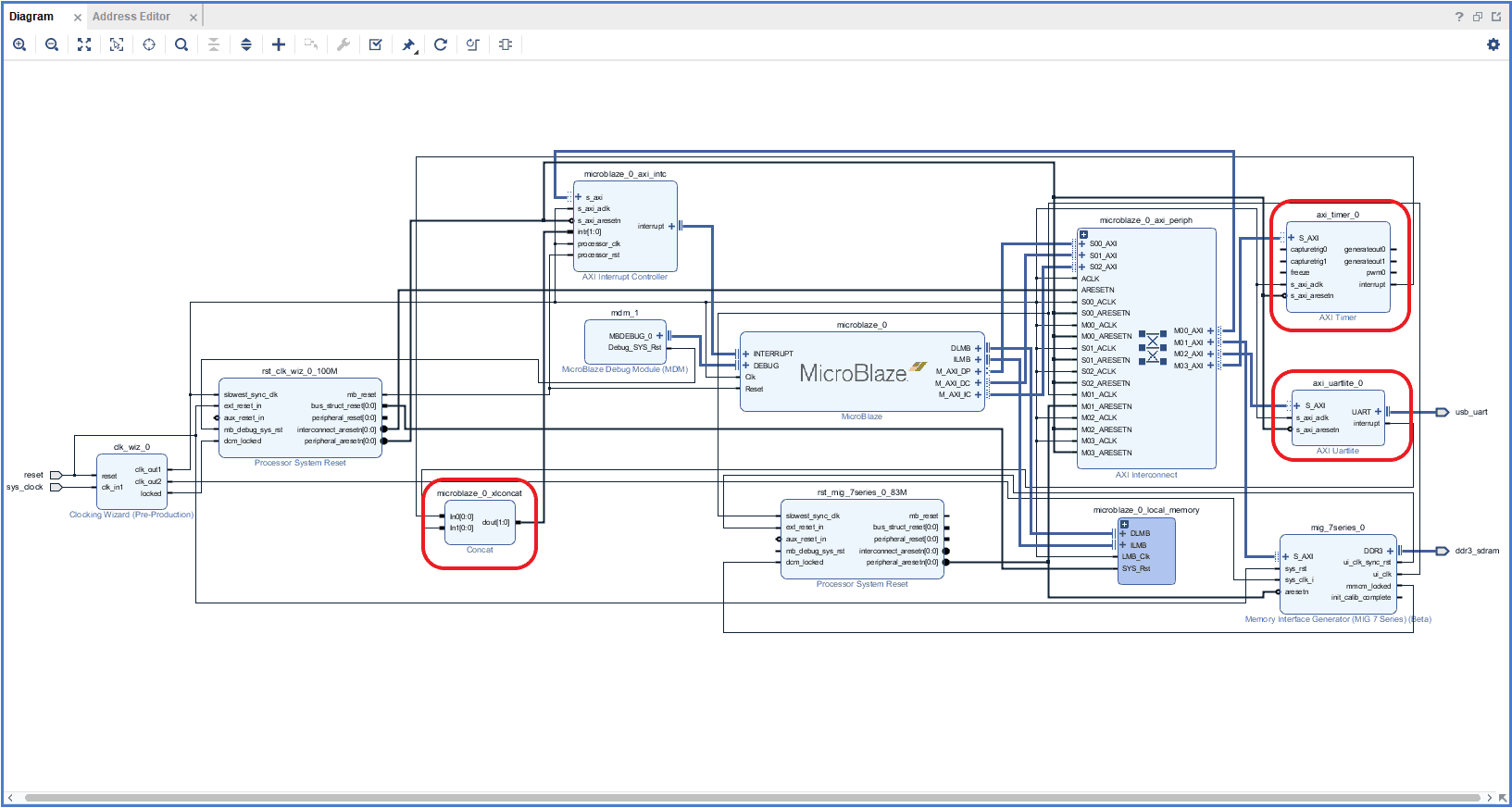Expand the S_AXI pin on axi_timer_0
Screen dimensions: 1512x808
(1292, 238)
